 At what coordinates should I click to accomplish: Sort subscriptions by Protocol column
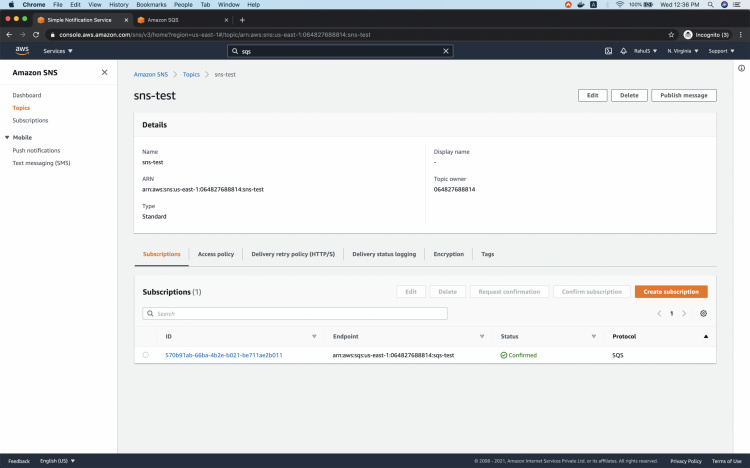[x=705, y=336]
